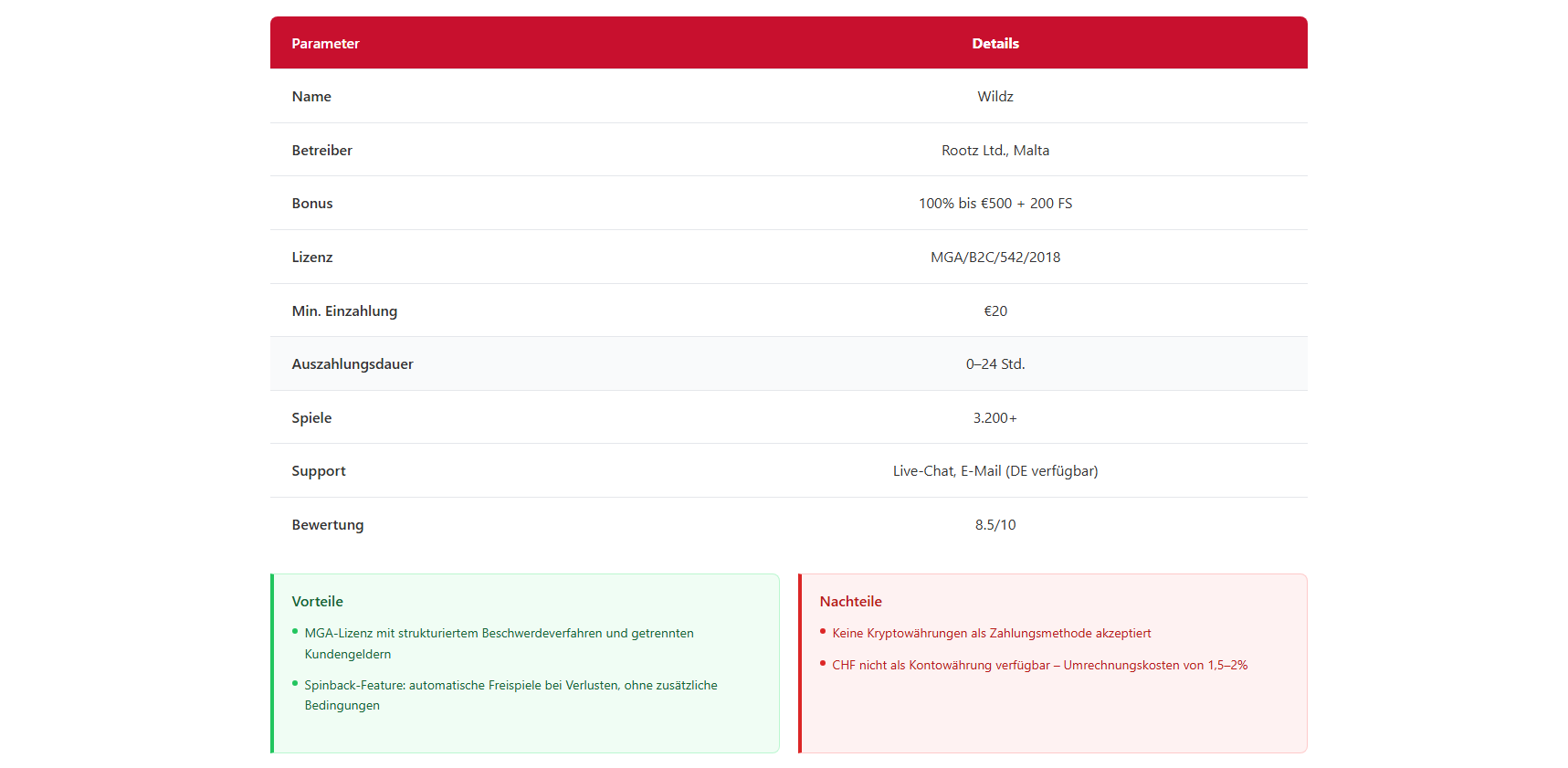Viewport: 1568px width, 768px height.
Task: Select the €20 minimum deposit value
Action: point(994,311)
